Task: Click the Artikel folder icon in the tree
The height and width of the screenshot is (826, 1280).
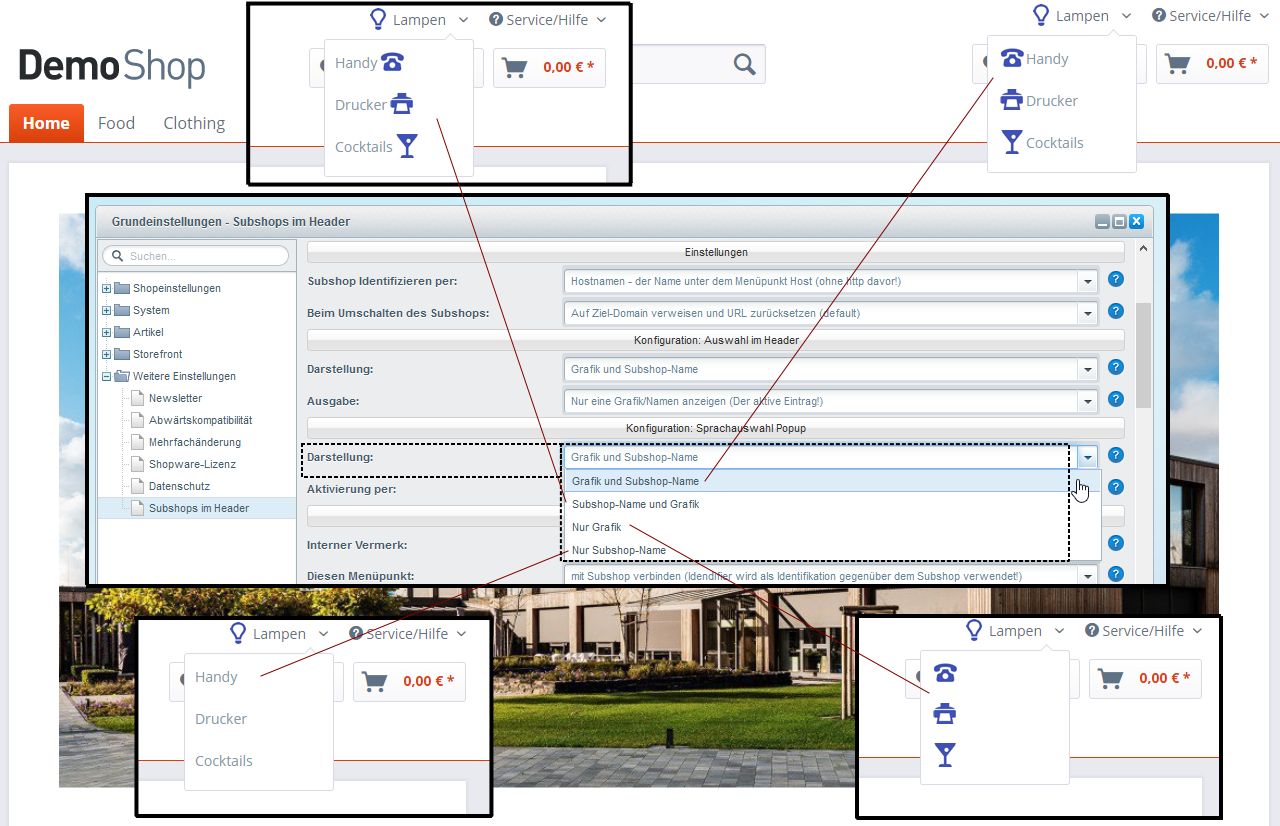Action: pos(122,332)
